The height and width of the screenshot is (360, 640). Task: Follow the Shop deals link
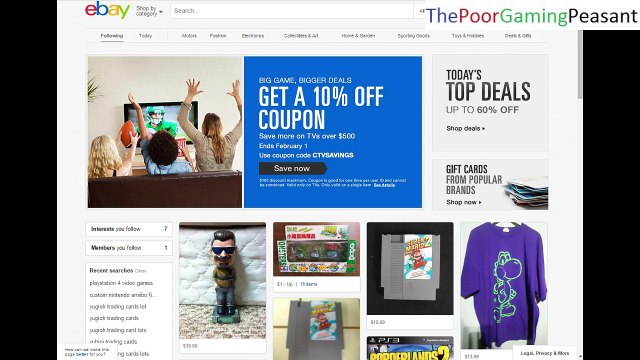(465, 129)
